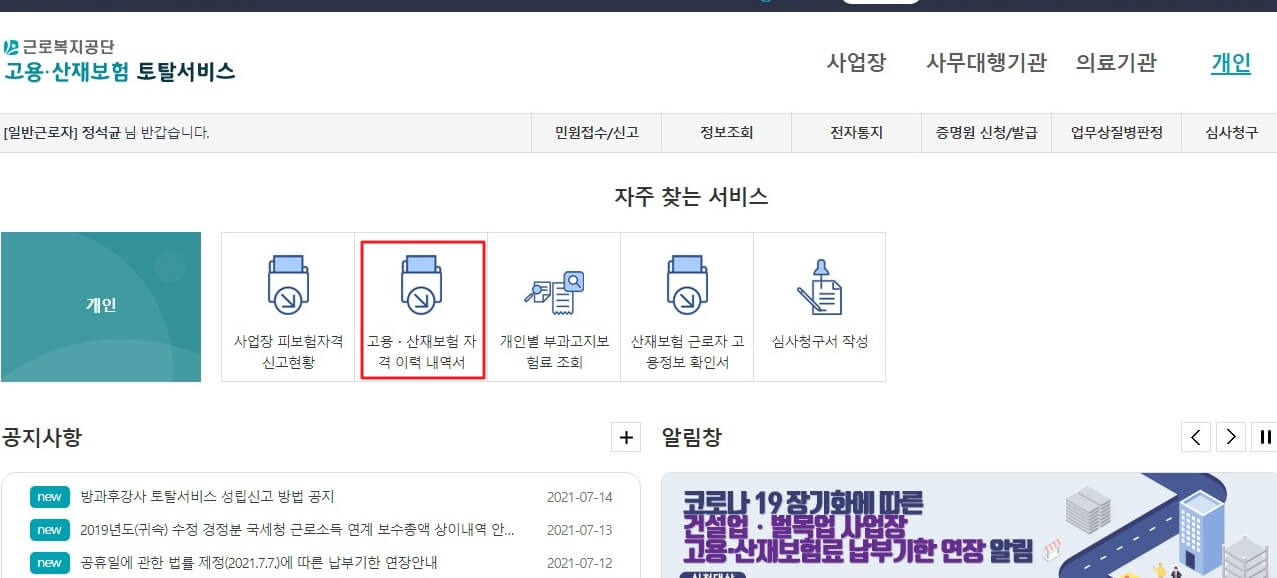Expand the 민원접수/신고 menu

[597, 132]
